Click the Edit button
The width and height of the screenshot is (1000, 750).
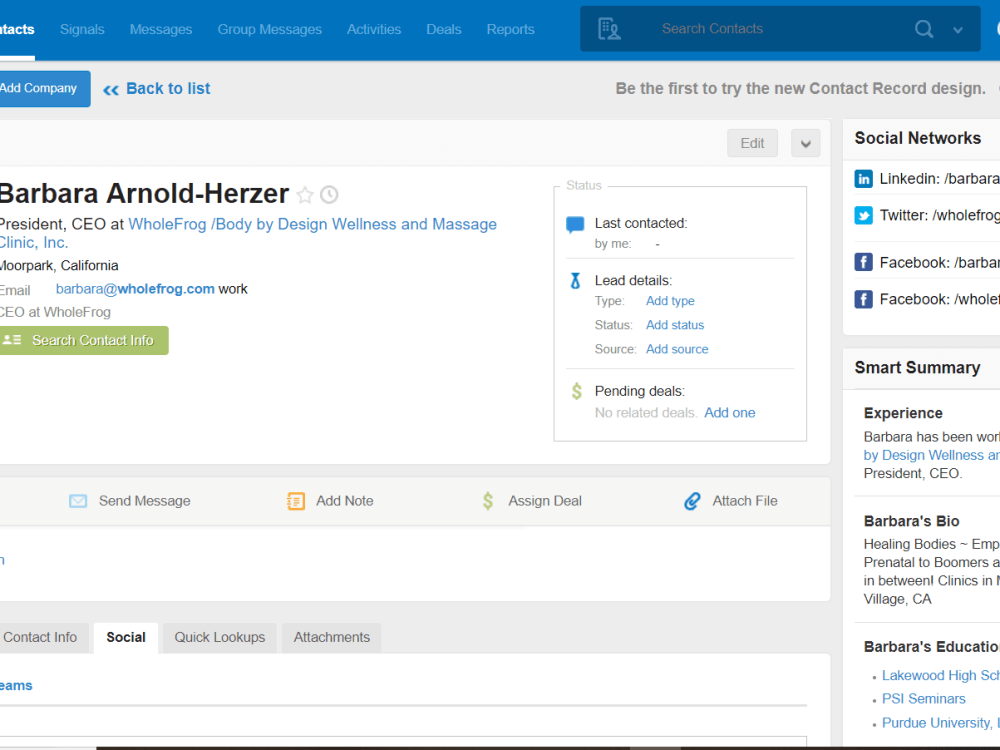pyautogui.click(x=752, y=143)
